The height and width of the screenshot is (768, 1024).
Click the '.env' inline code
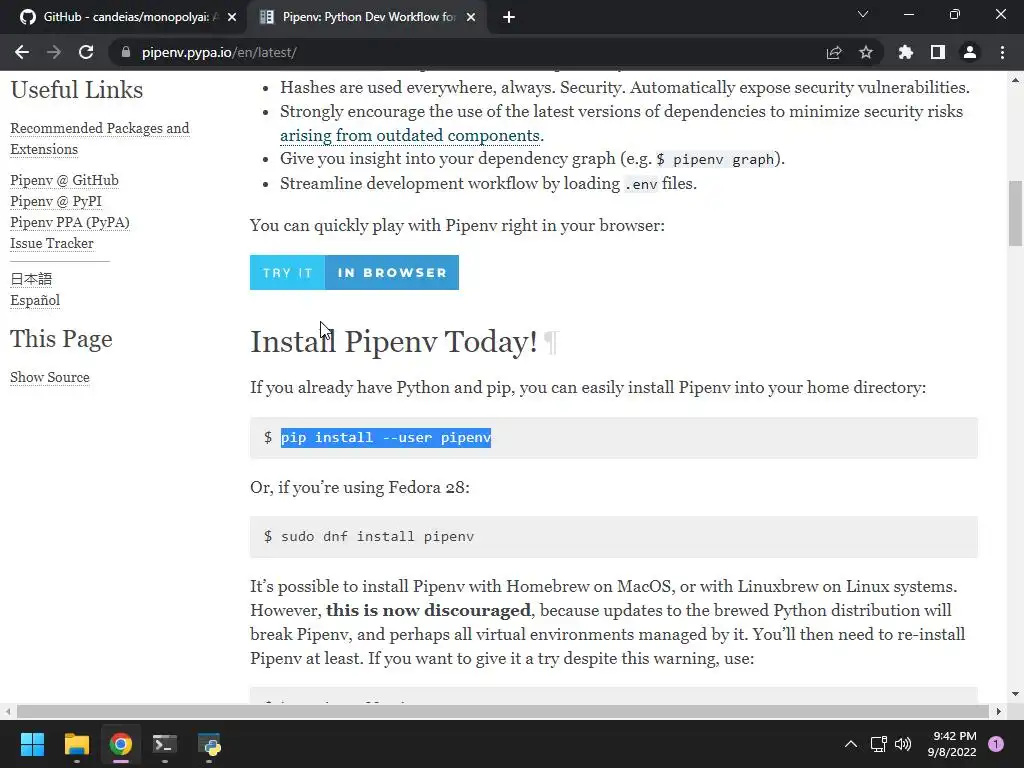[641, 184]
